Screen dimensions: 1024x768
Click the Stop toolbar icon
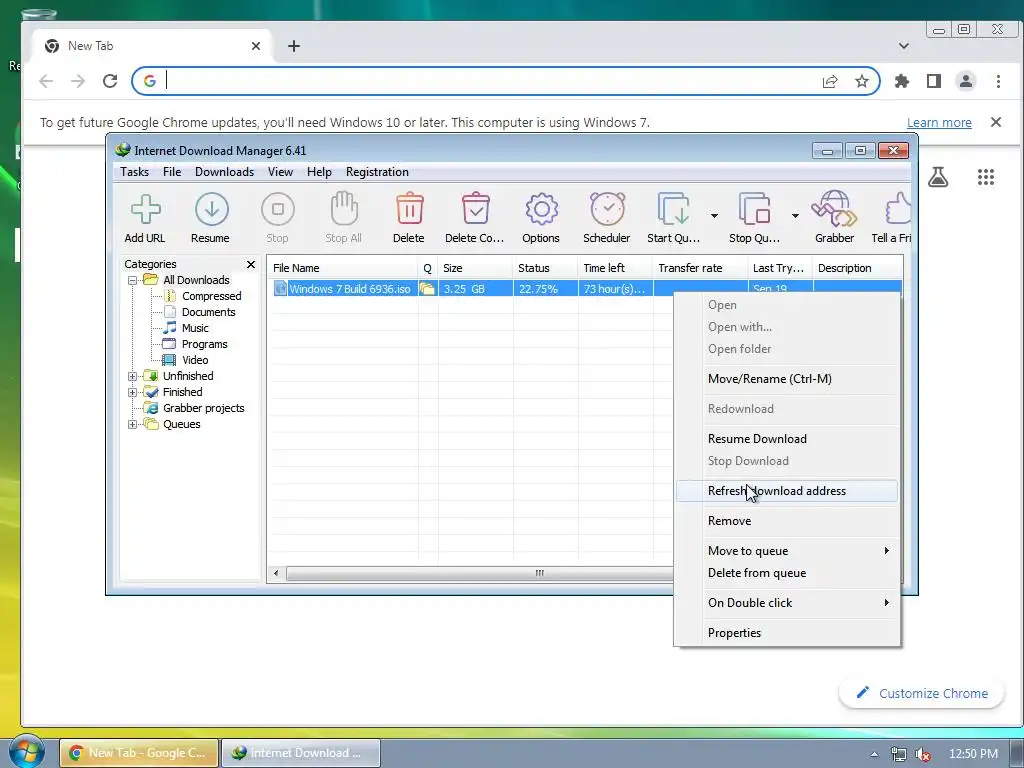coord(278,209)
